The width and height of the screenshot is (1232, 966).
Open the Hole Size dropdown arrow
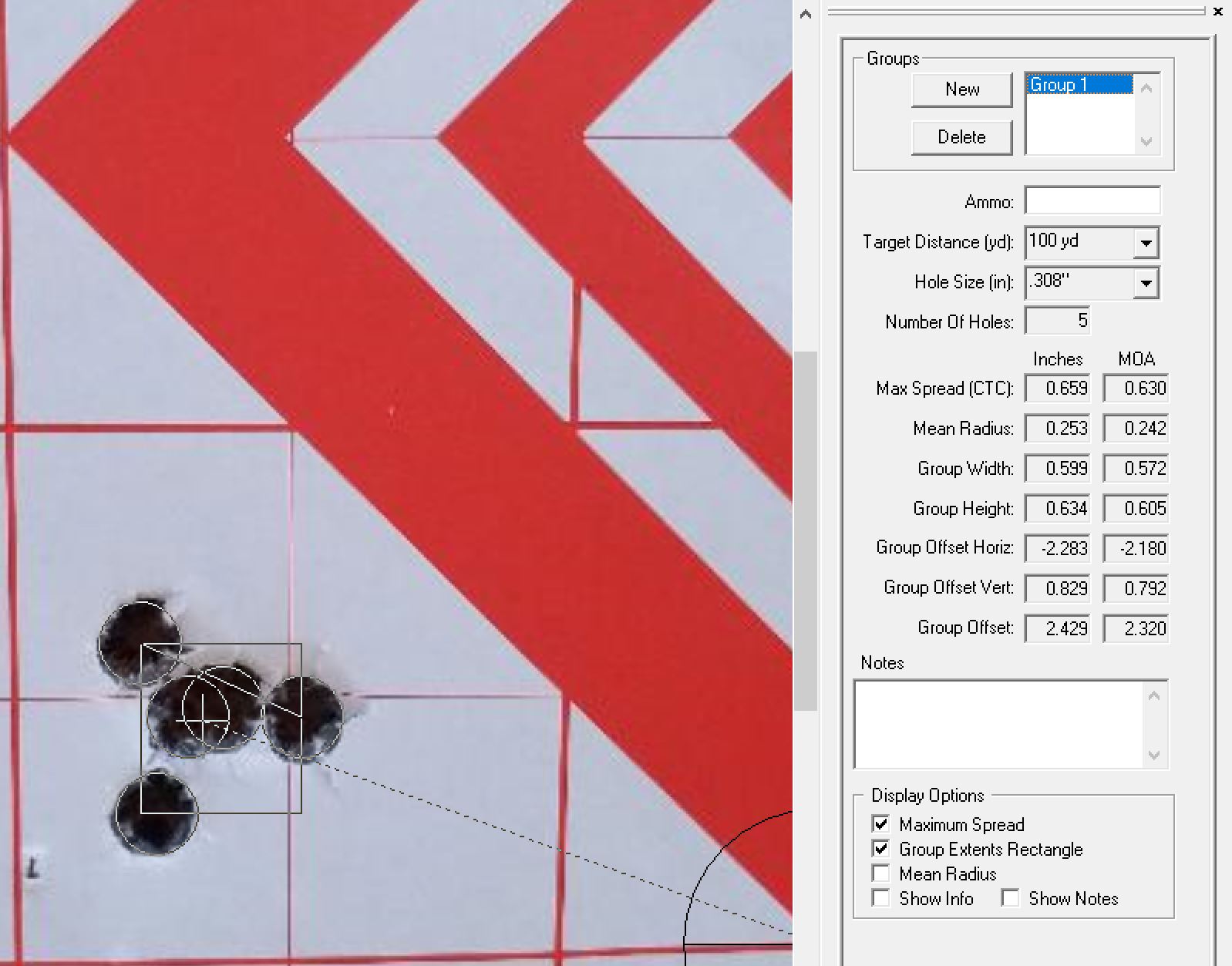click(1146, 283)
